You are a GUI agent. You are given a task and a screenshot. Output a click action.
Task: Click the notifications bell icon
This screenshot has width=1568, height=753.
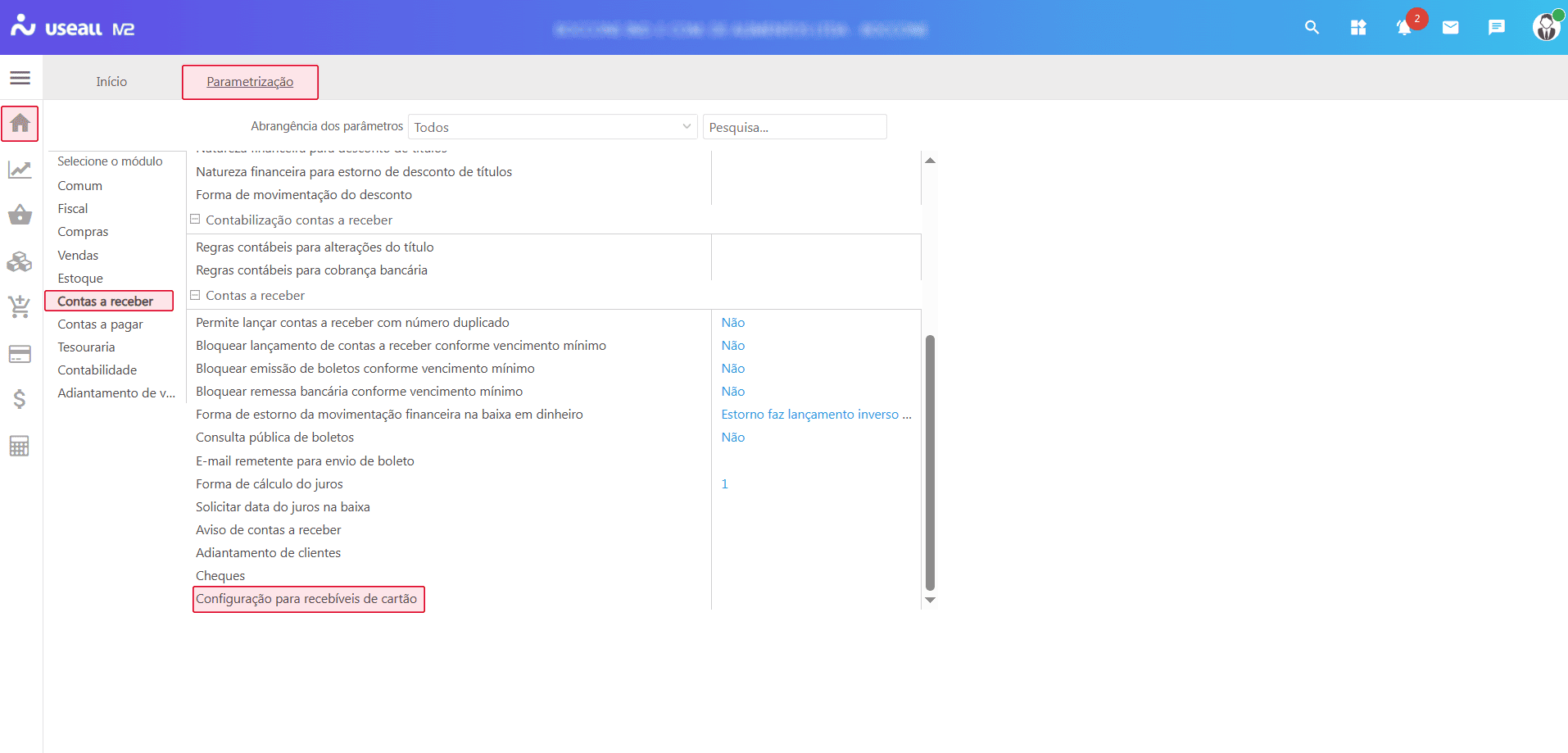[1404, 28]
